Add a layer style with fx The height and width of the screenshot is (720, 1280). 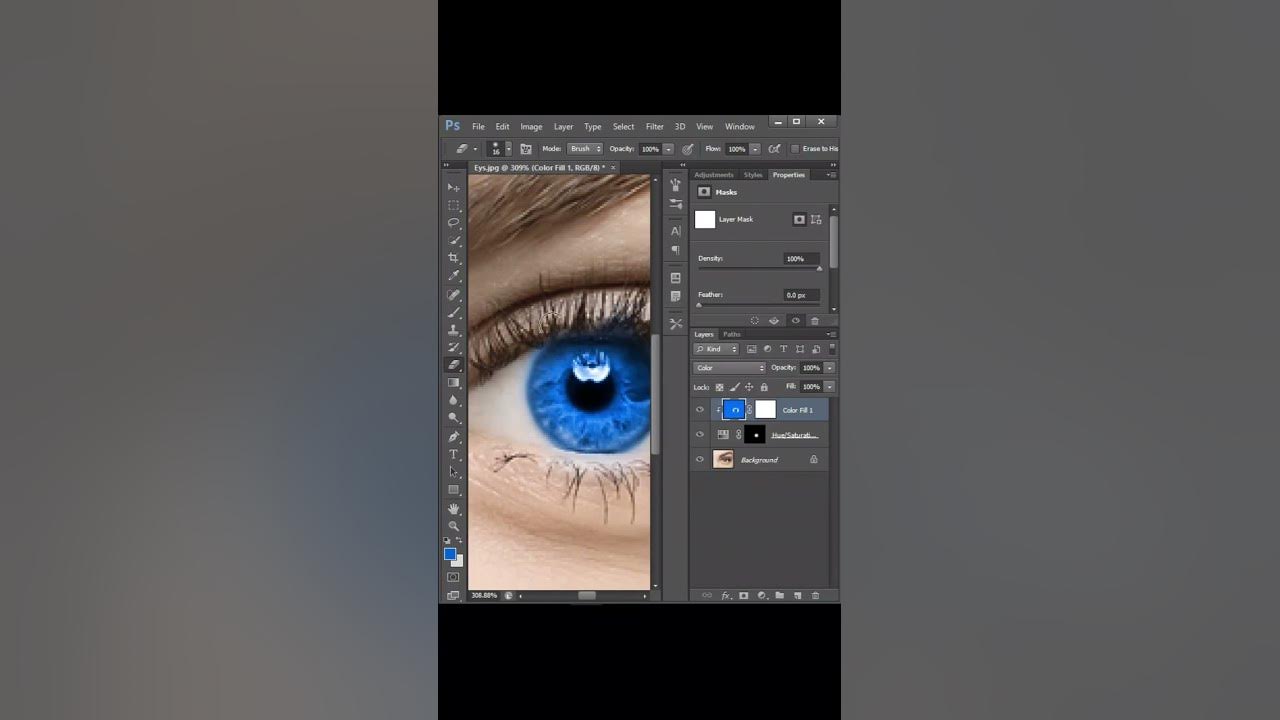726,595
